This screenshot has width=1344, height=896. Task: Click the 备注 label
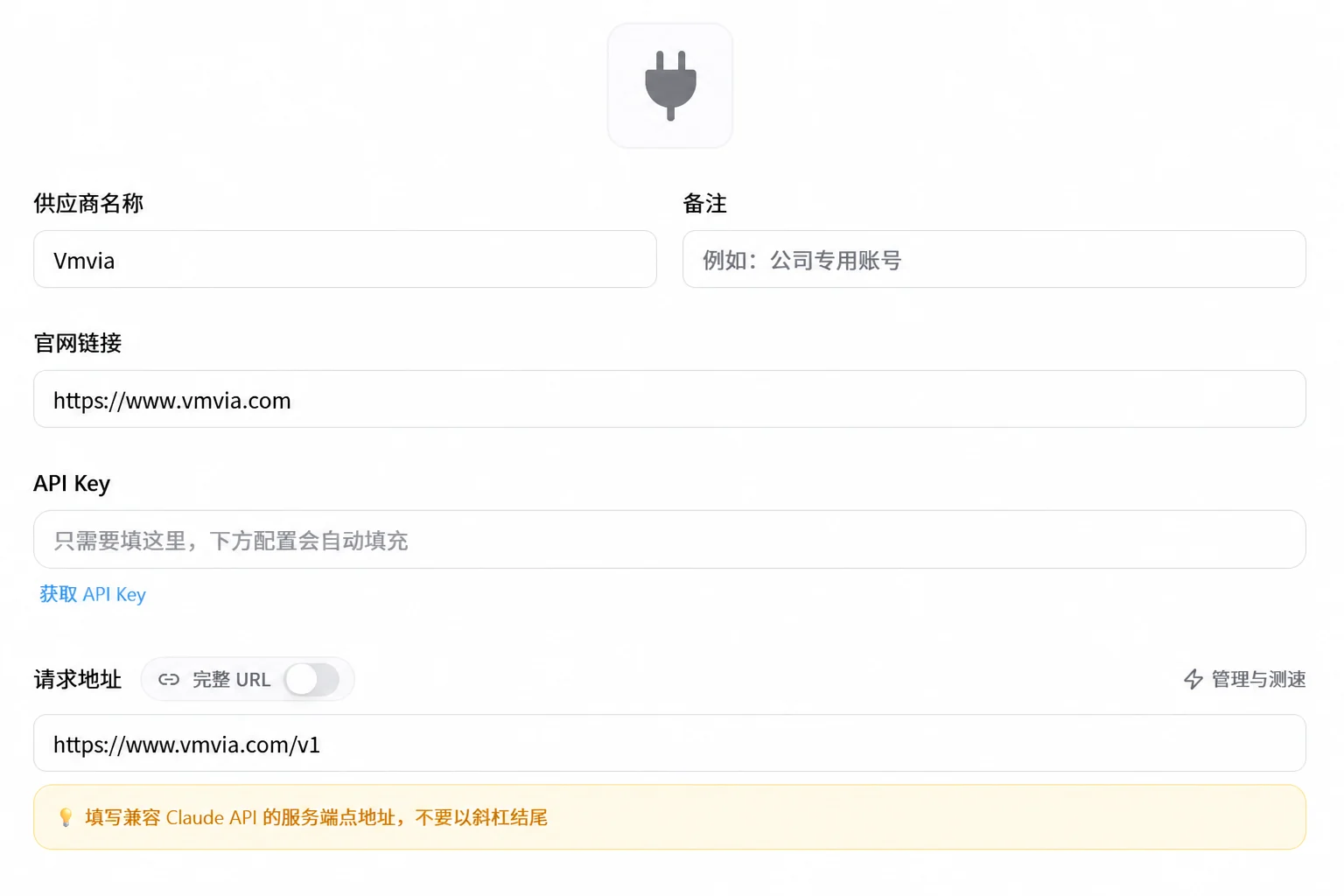pos(705,203)
